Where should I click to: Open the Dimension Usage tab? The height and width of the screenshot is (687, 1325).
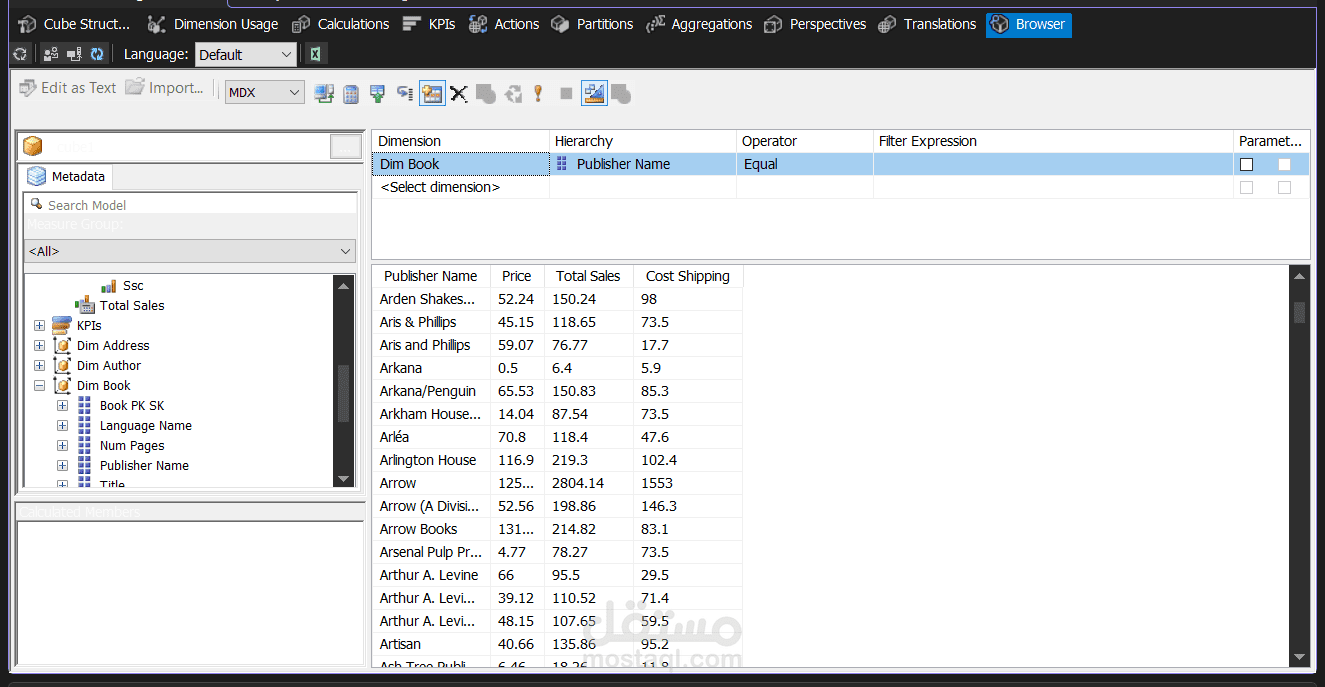(212, 24)
